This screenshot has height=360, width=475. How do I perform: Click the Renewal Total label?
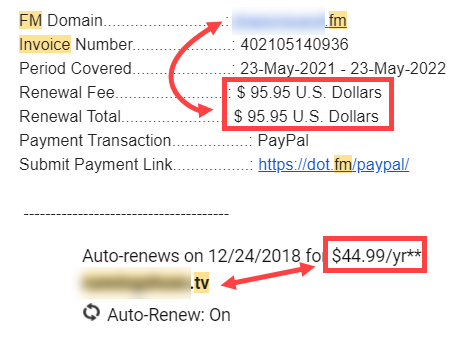[x=70, y=116]
